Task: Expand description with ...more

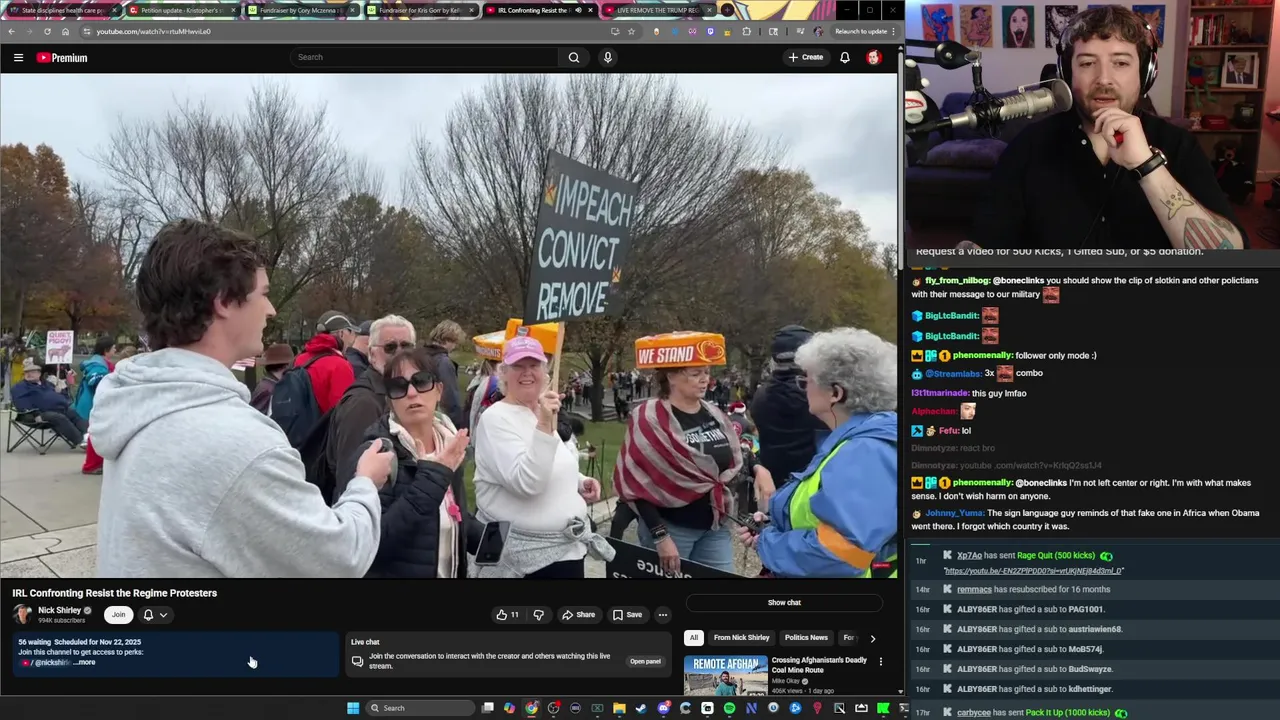Action: [x=85, y=662]
